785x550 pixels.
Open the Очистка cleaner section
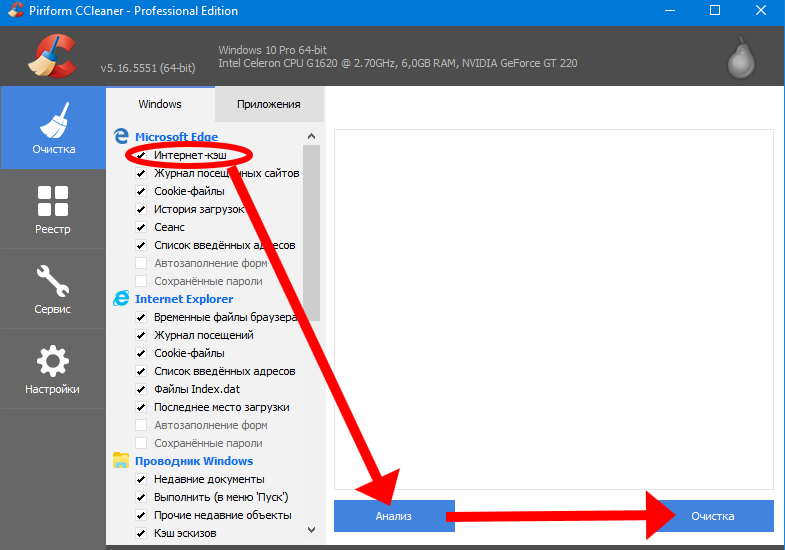click(x=53, y=130)
